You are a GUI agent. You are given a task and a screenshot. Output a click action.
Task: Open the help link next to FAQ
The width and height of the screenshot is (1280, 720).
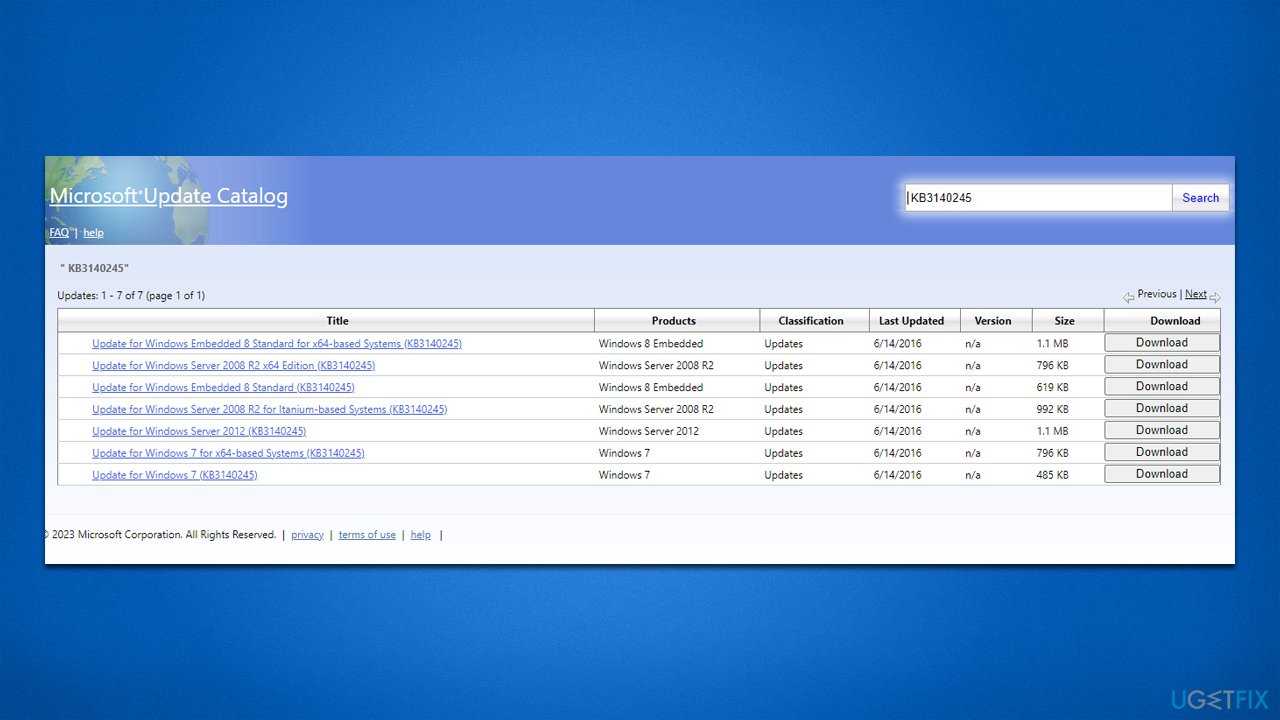[93, 233]
